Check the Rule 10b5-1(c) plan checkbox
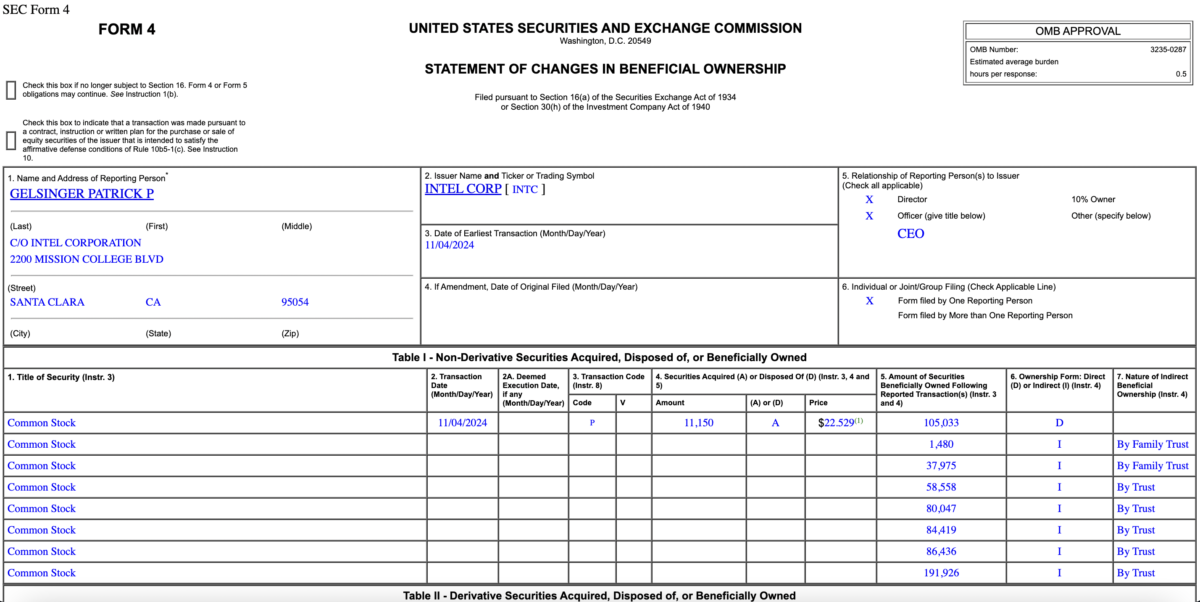This screenshot has height=602, width=1200. pyautogui.click(x=11, y=141)
